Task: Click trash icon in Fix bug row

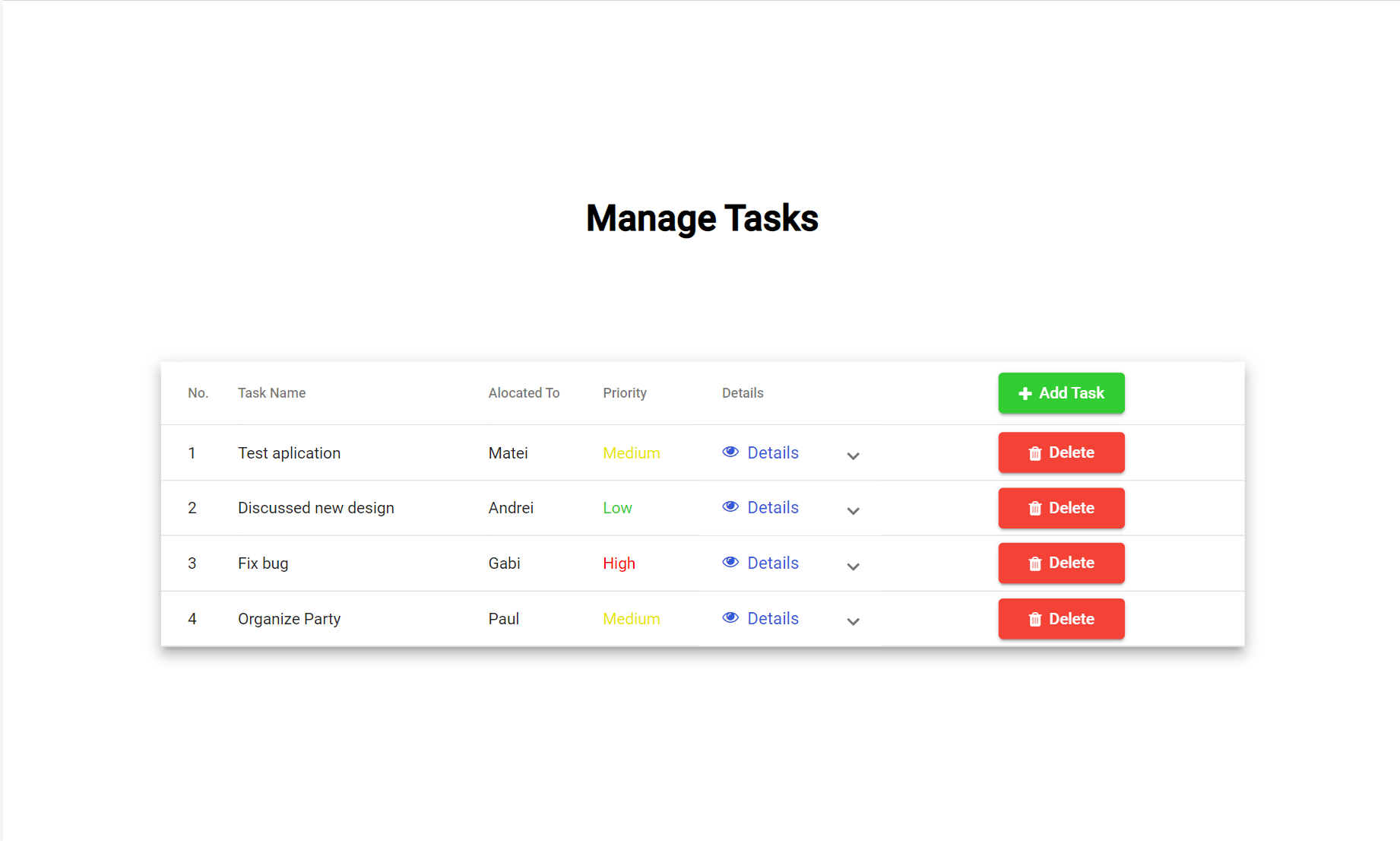Action: (x=1034, y=563)
